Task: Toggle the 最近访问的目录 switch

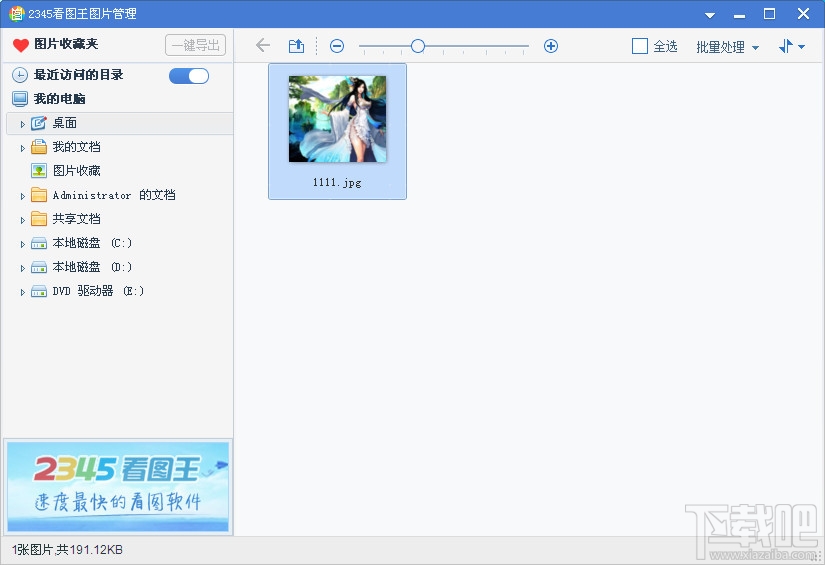Action: (x=189, y=76)
